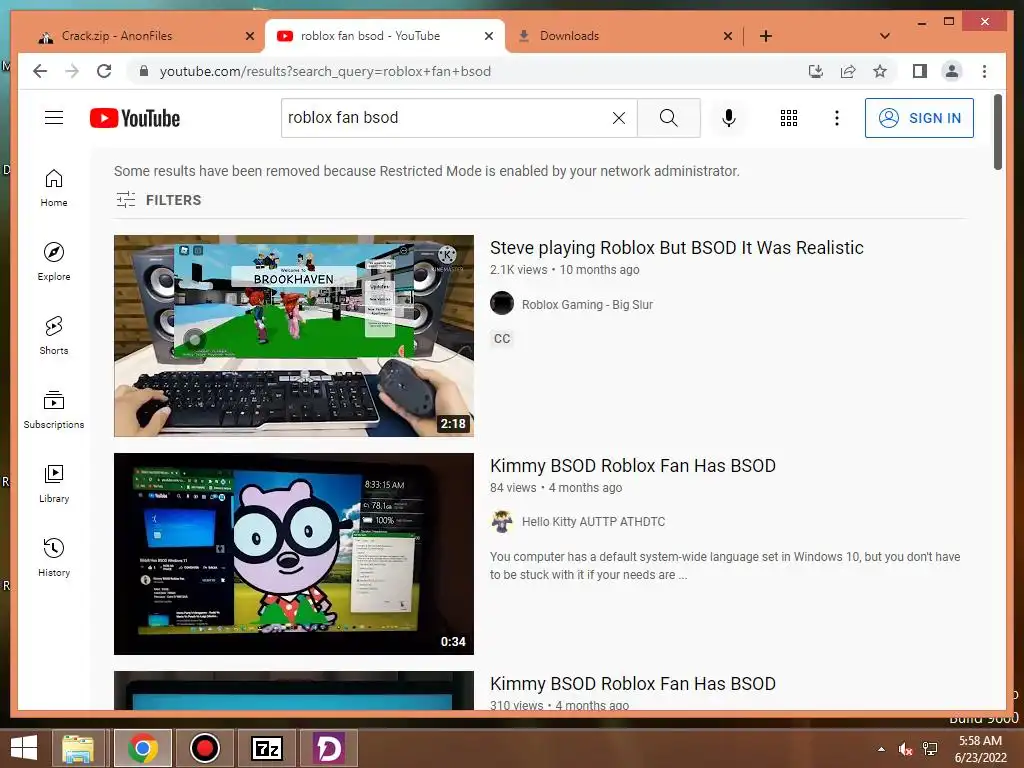Viewport: 1024px width, 768px height.
Task: Open Chrome's three-dot menu
Action: 984,71
